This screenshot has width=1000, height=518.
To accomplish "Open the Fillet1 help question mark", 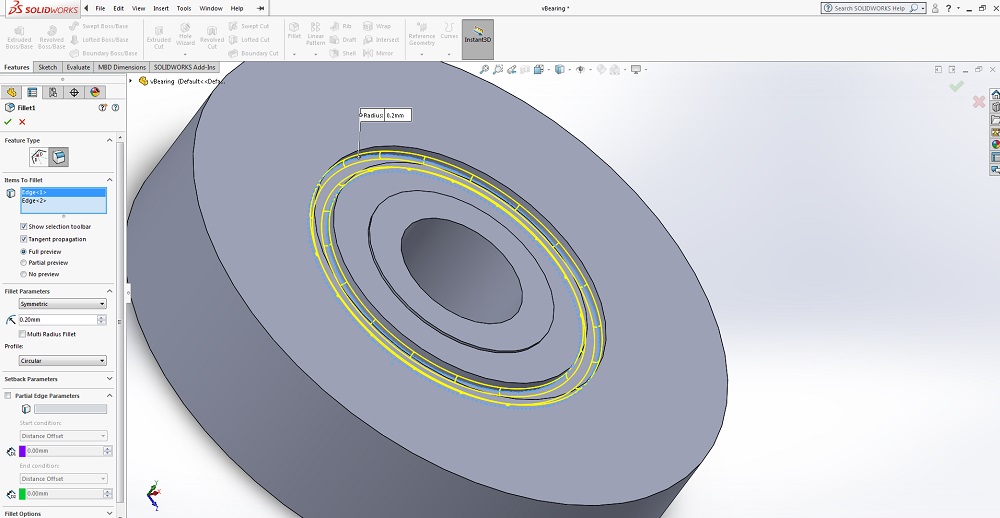I will (115, 108).
